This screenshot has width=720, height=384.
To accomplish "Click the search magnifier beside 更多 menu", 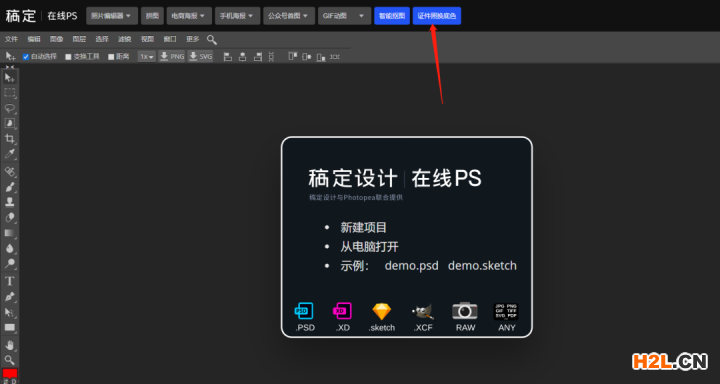I will coord(212,40).
